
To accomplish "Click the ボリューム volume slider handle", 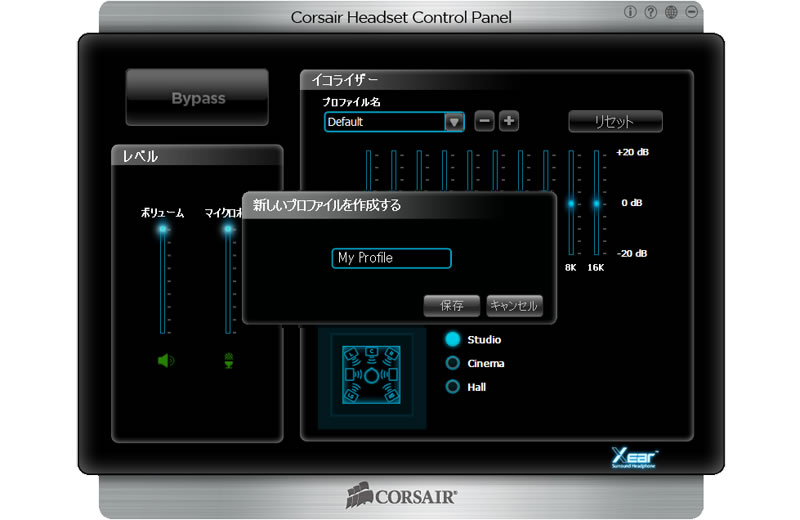I will (x=163, y=229).
